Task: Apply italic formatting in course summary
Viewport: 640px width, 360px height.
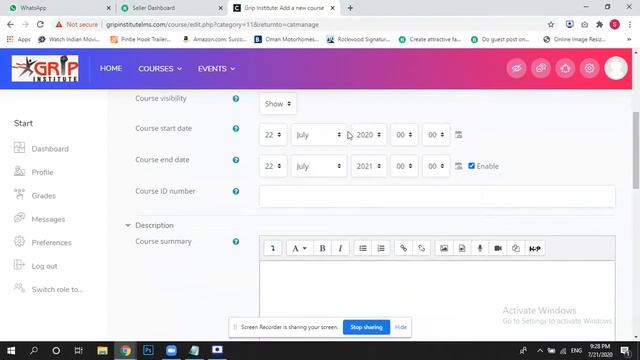Action: (340, 248)
